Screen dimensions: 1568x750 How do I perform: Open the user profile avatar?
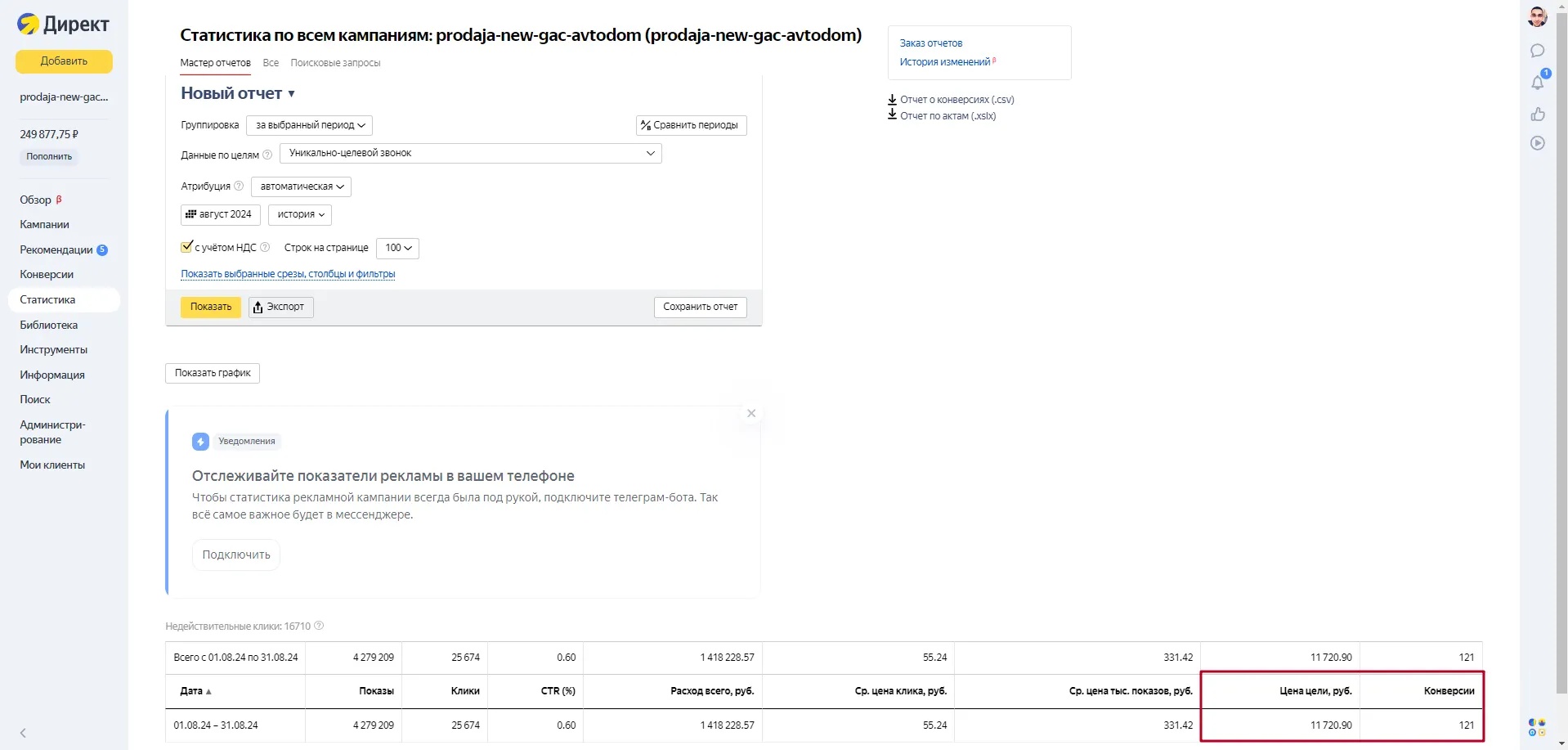(x=1537, y=16)
